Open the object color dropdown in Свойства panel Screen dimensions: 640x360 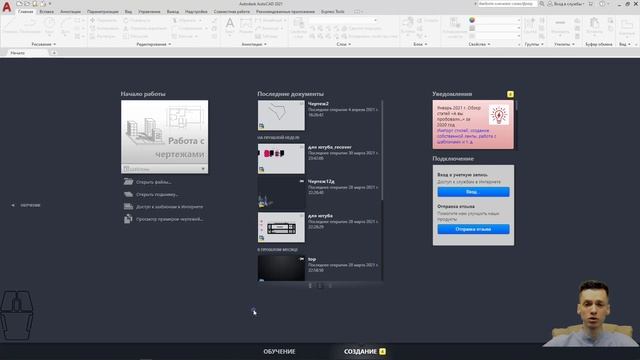point(499,20)
